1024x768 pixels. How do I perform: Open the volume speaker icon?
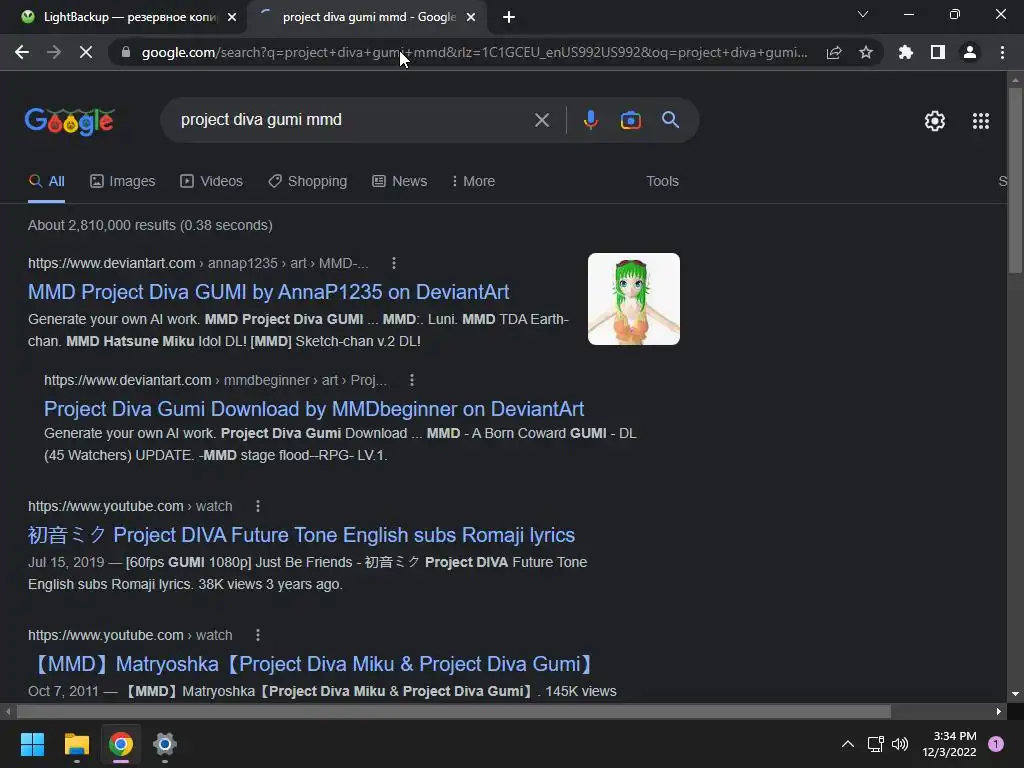pos(900,744)
